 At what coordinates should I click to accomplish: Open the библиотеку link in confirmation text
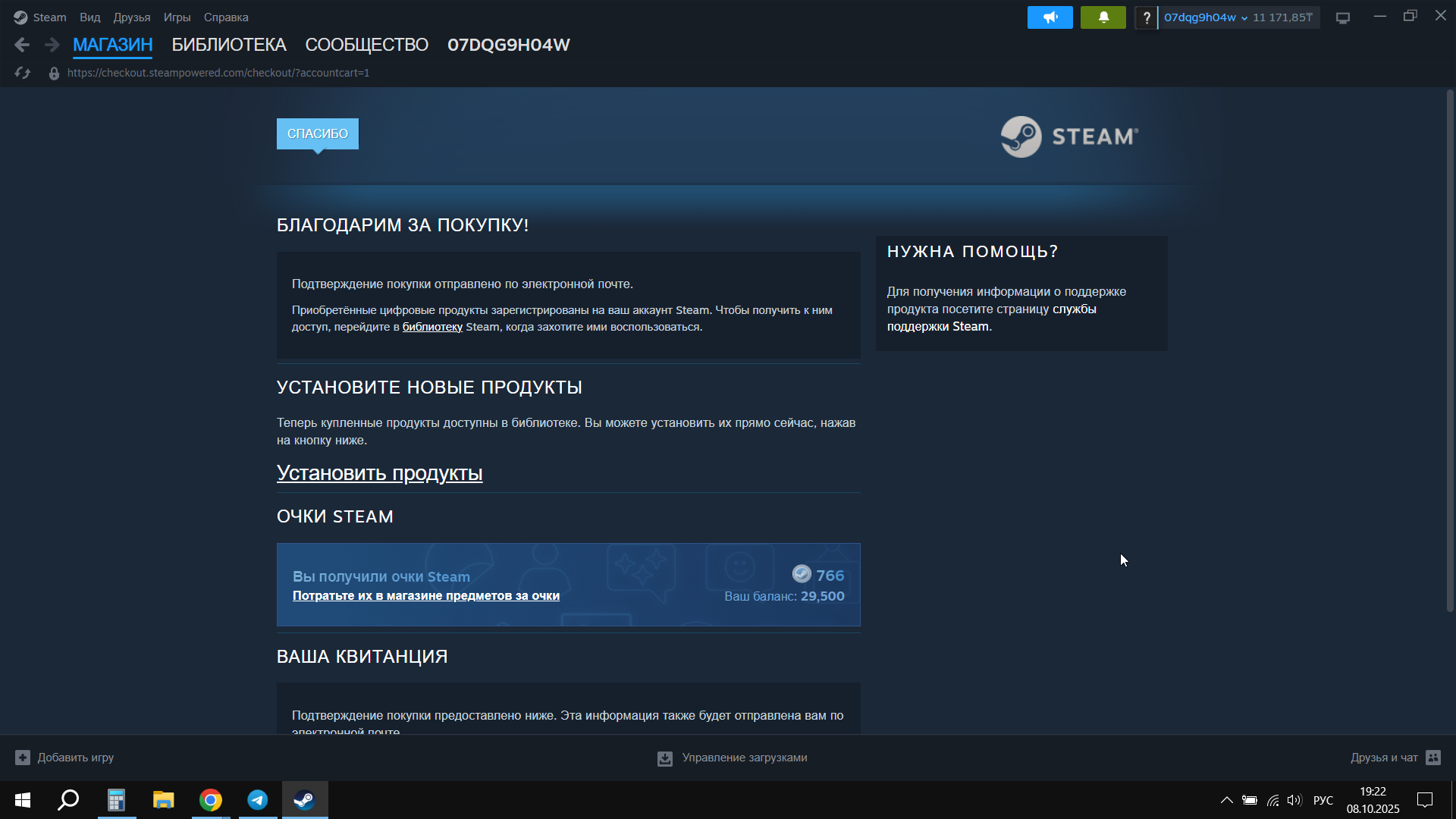point(432,327)
